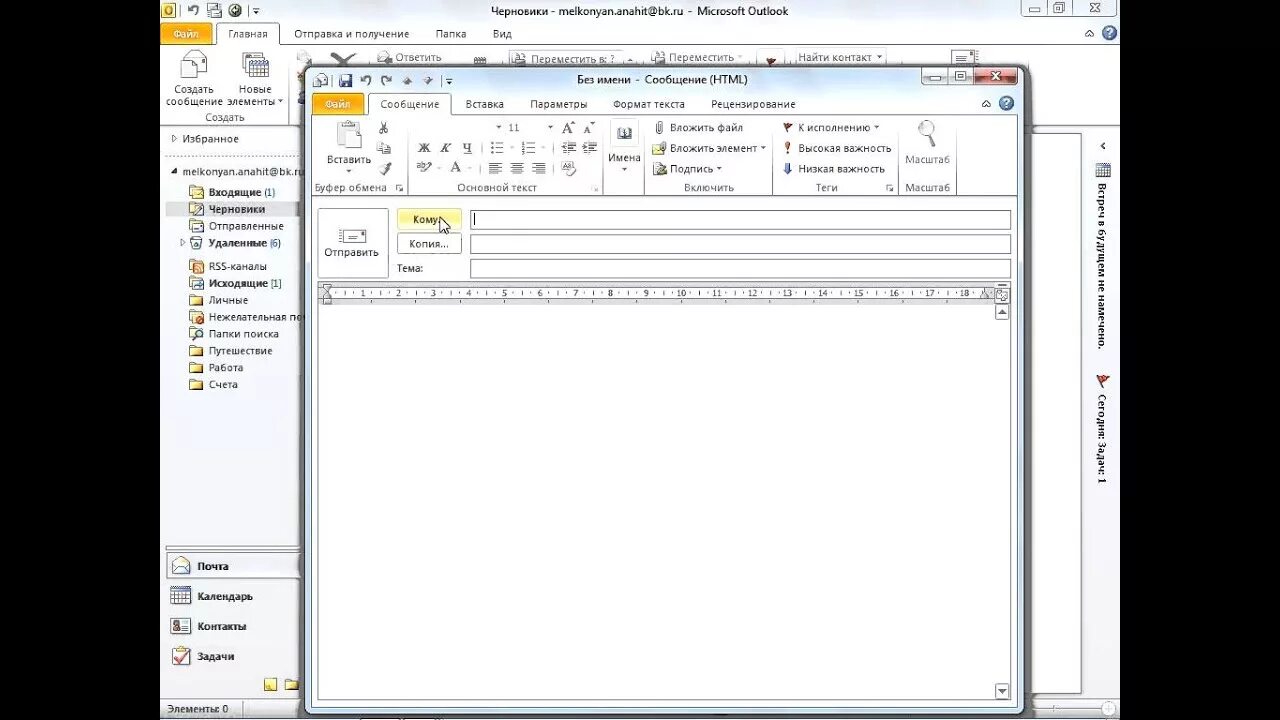
Task: Open Новые элементы dropdown in Outlook
Action: (255, 80)
